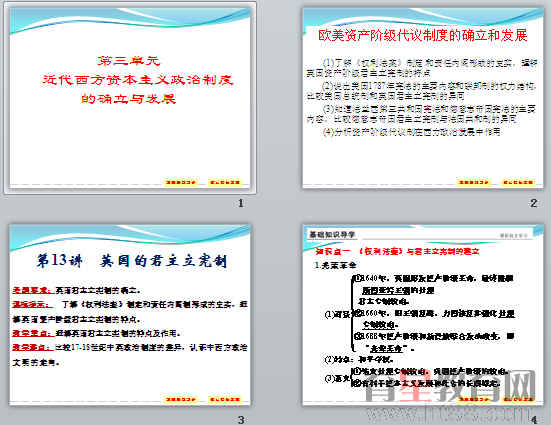This screenshot has height=425, width=551.
Task: Click first yellow navigation button on slide 3
Action: click(181, 399)
